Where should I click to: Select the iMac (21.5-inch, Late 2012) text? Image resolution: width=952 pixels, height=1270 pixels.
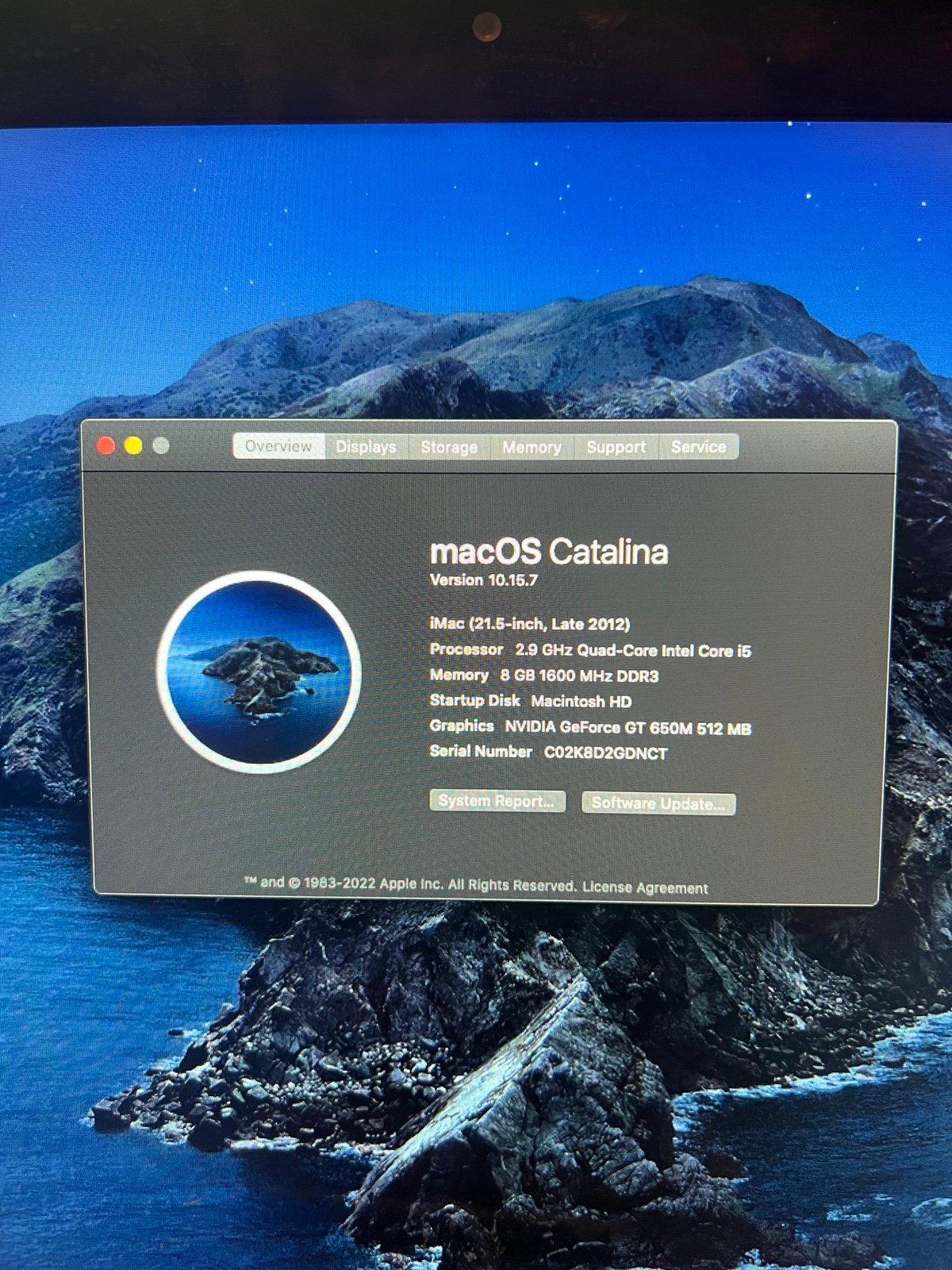click(x=530, y=624)
